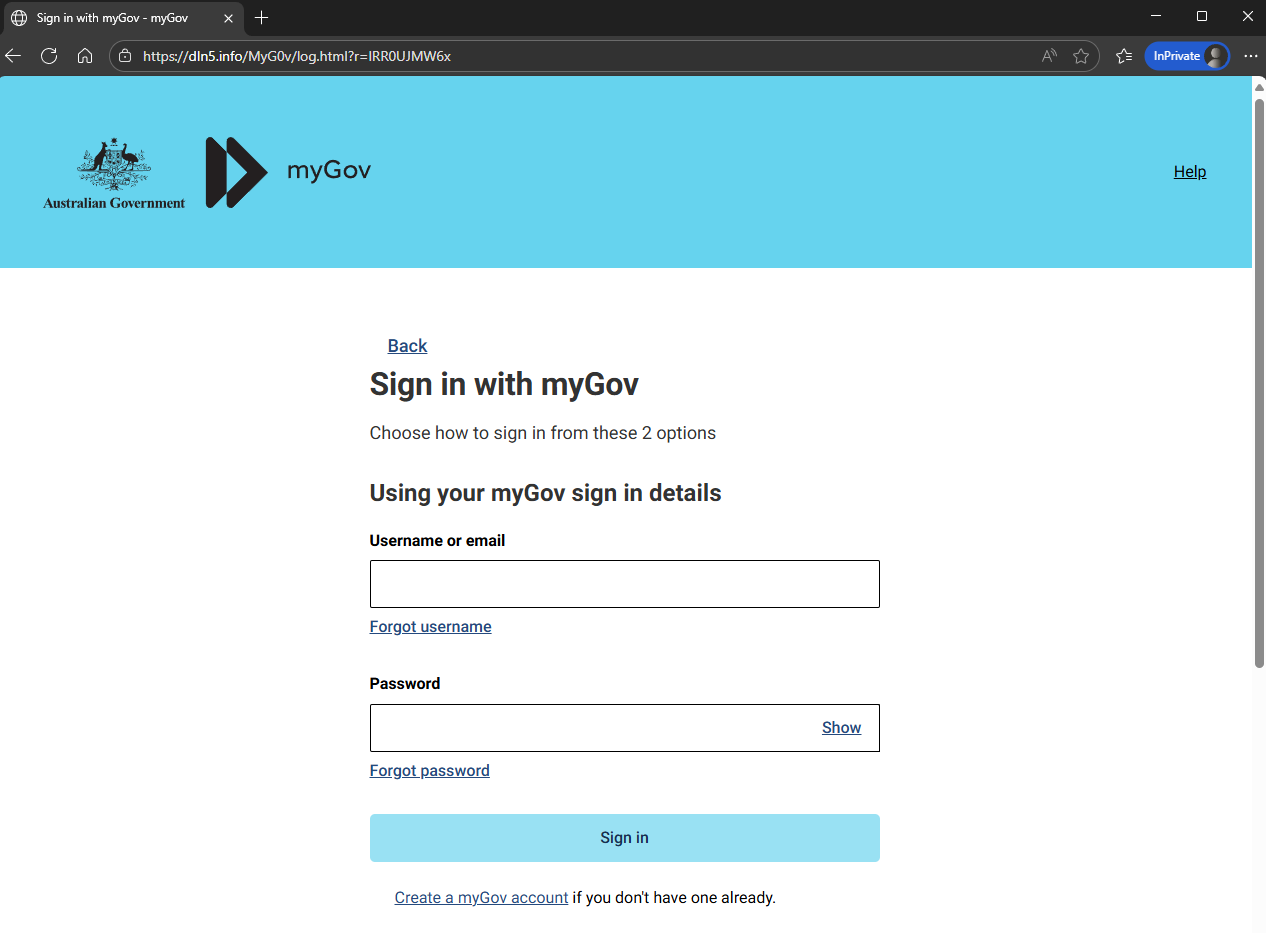
Task: Open the Forgot password link
Action: [430, 771]
